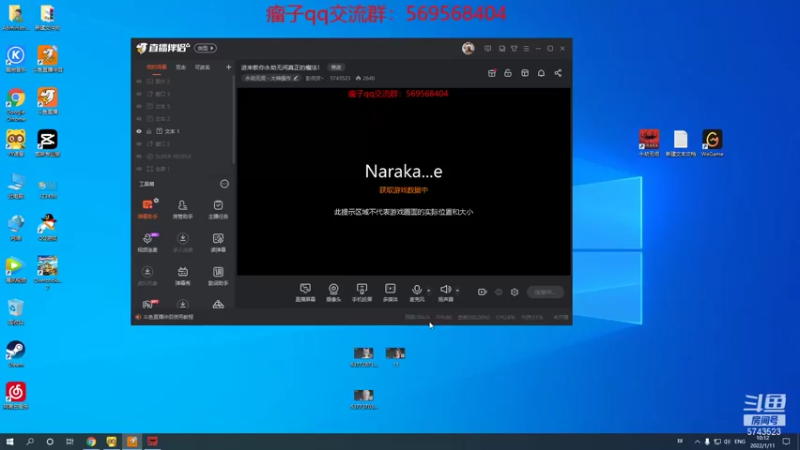Click the pencil edit icon beside category
800x450 pixels.
(296, 78)
